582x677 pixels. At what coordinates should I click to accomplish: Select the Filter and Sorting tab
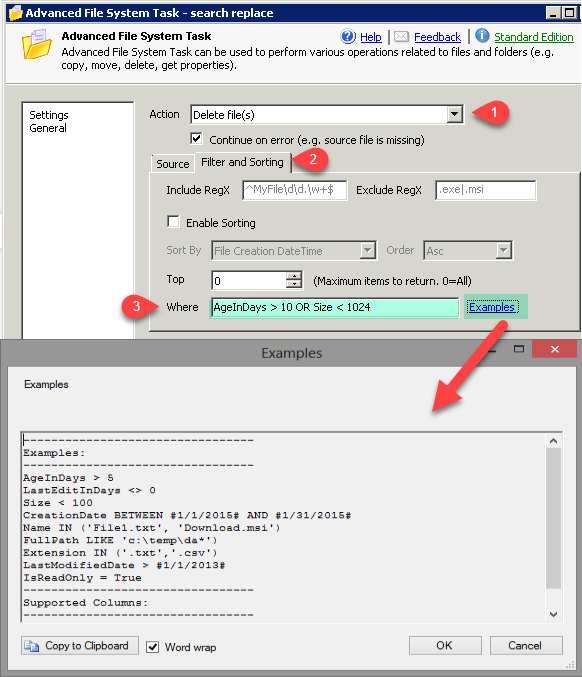point(242,162)
